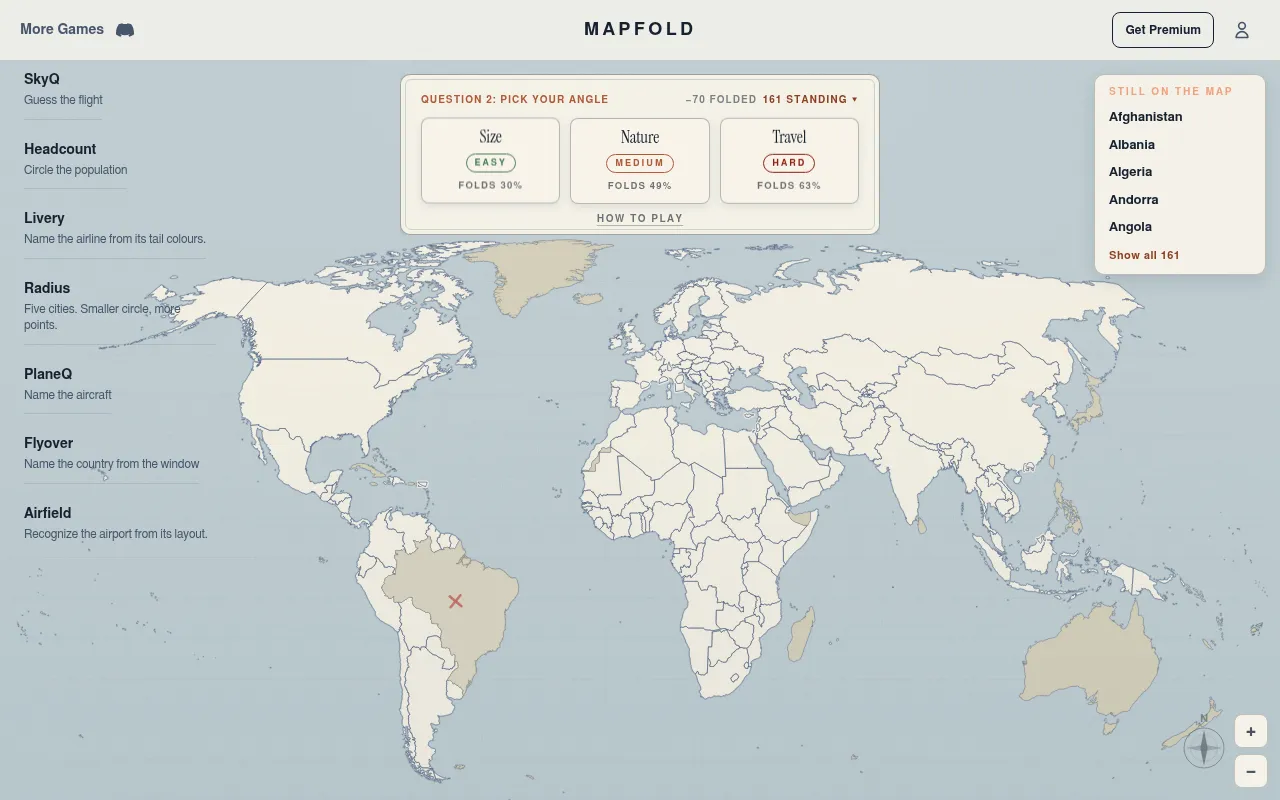This screenshot has height=800, width=1280.
Task: Expand the 161 Standing dropdown
Action: pos(810,99)
